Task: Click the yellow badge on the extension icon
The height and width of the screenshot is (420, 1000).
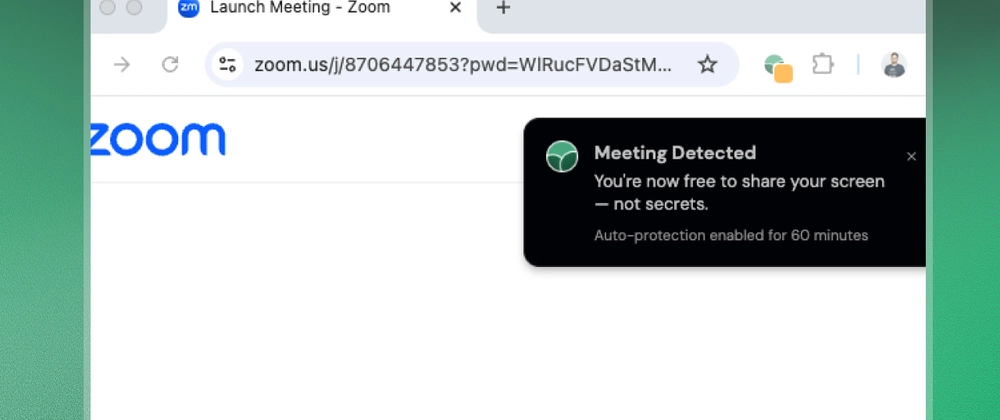Action: [783, 74]
